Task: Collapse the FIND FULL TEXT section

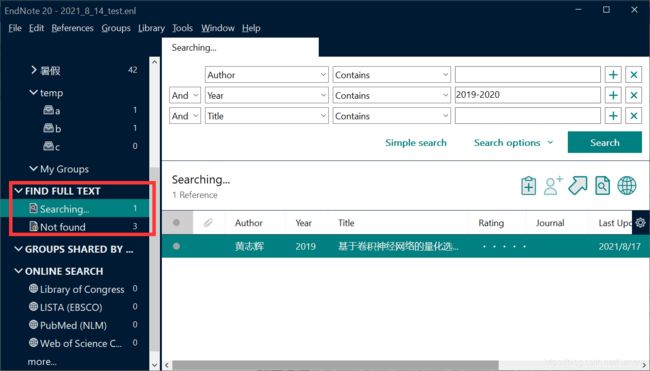Action: click(19, 191)
